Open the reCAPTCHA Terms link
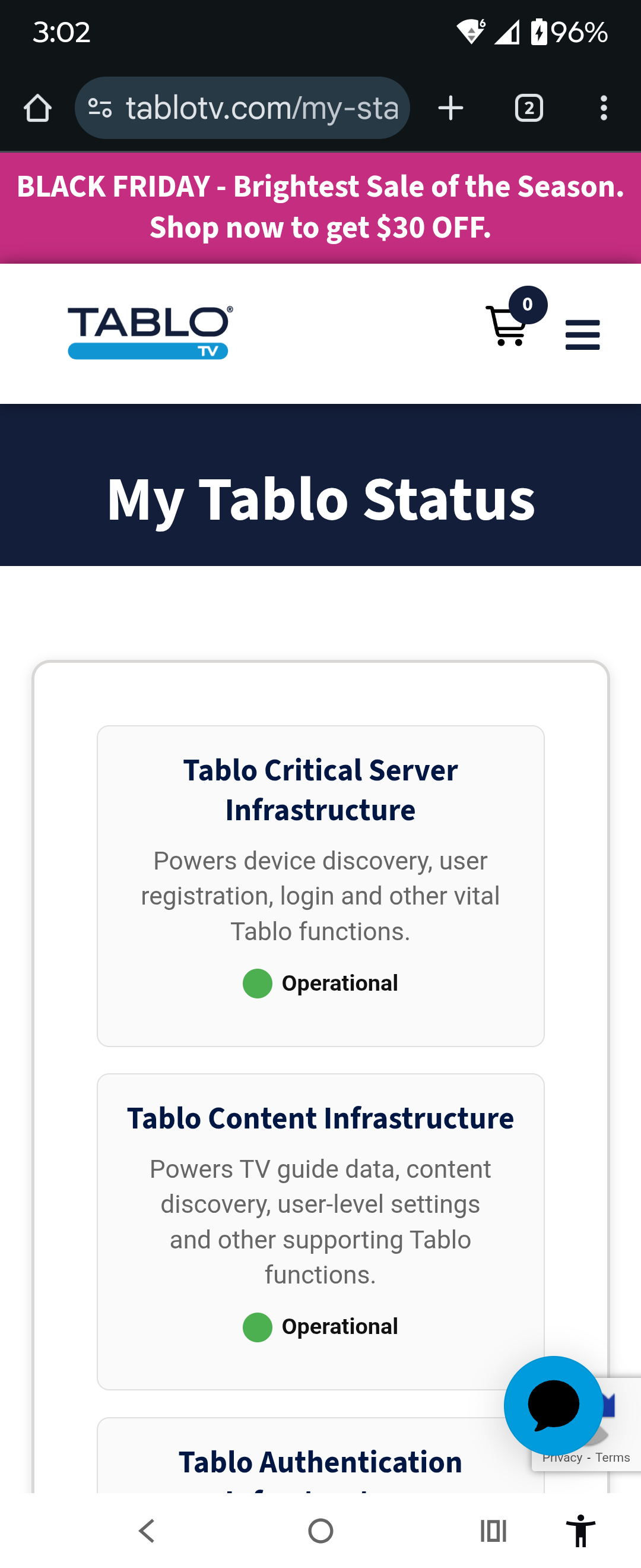This screenshot has width=641, height=1568. [613, 1458]
